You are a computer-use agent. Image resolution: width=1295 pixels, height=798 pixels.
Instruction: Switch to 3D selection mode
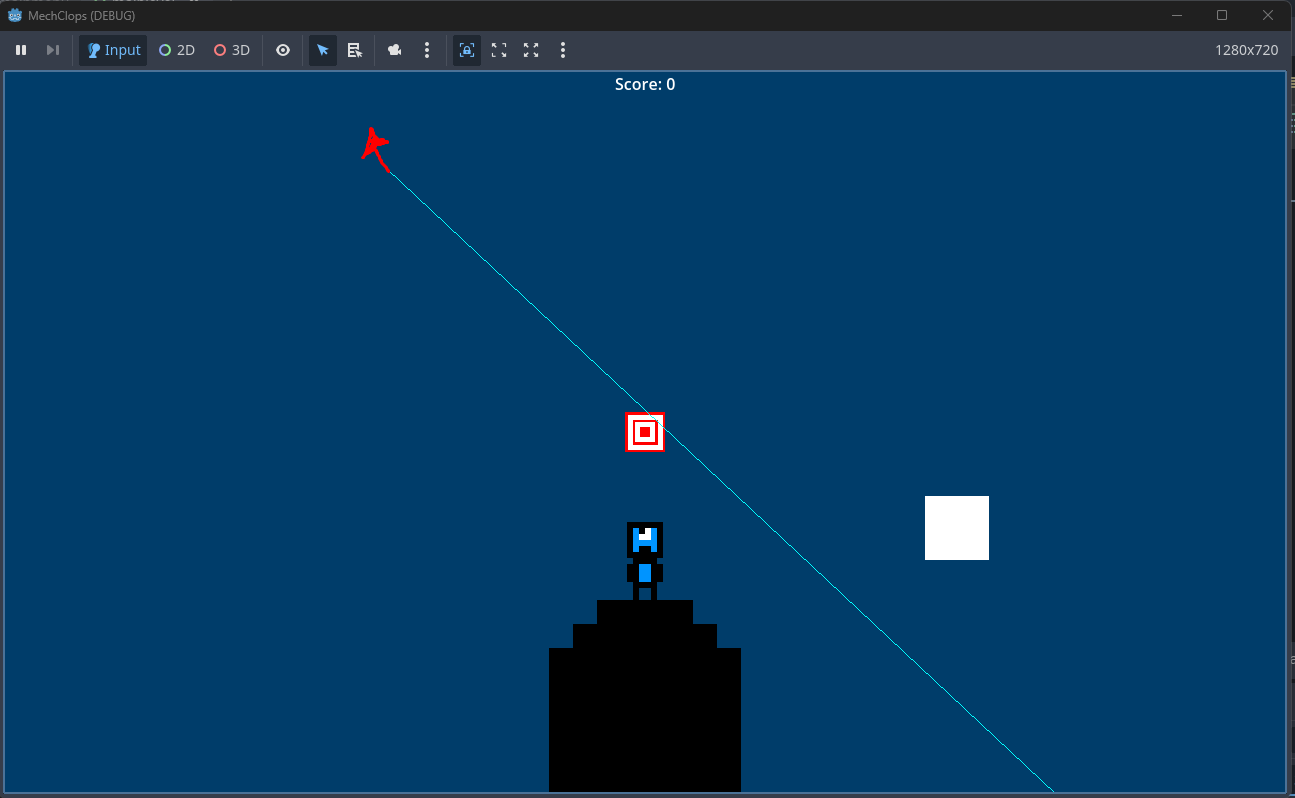click(232, 50)
